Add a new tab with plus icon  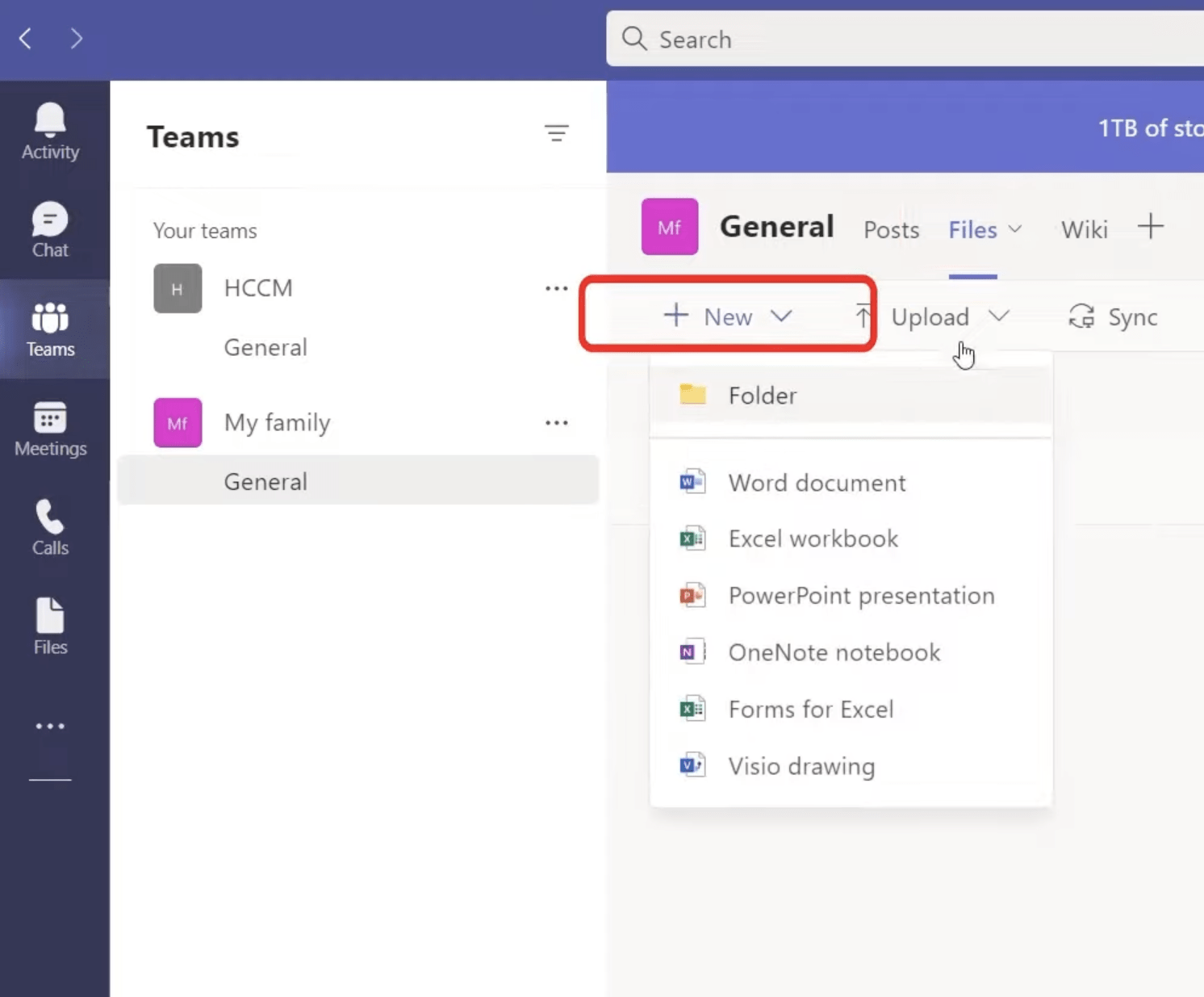(1151, 227)
